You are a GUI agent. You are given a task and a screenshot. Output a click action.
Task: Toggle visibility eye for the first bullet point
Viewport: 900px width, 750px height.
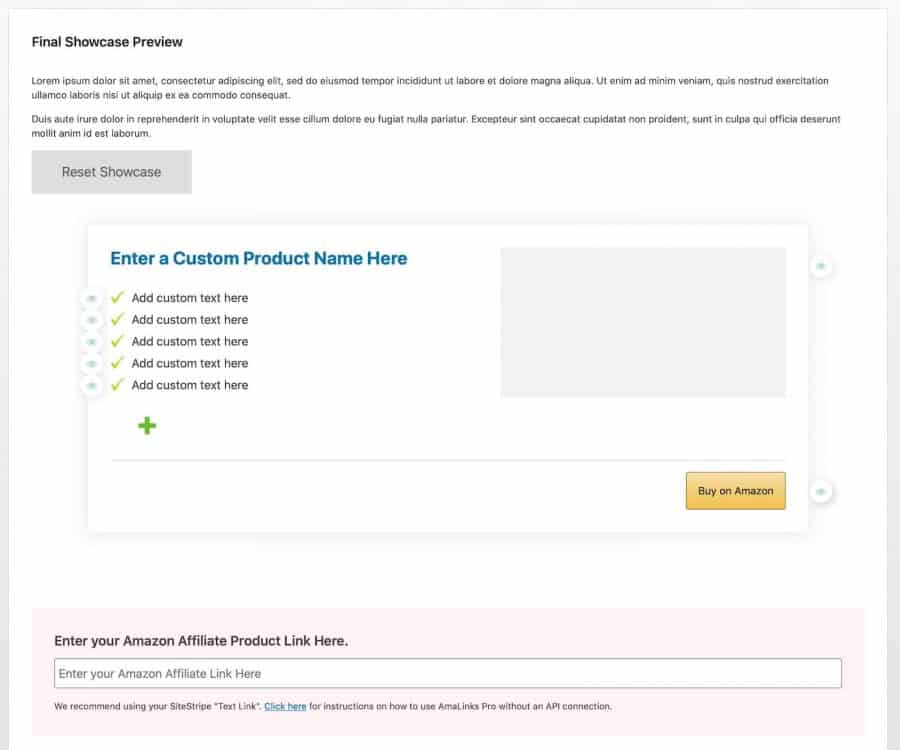(x=91, y=298)
